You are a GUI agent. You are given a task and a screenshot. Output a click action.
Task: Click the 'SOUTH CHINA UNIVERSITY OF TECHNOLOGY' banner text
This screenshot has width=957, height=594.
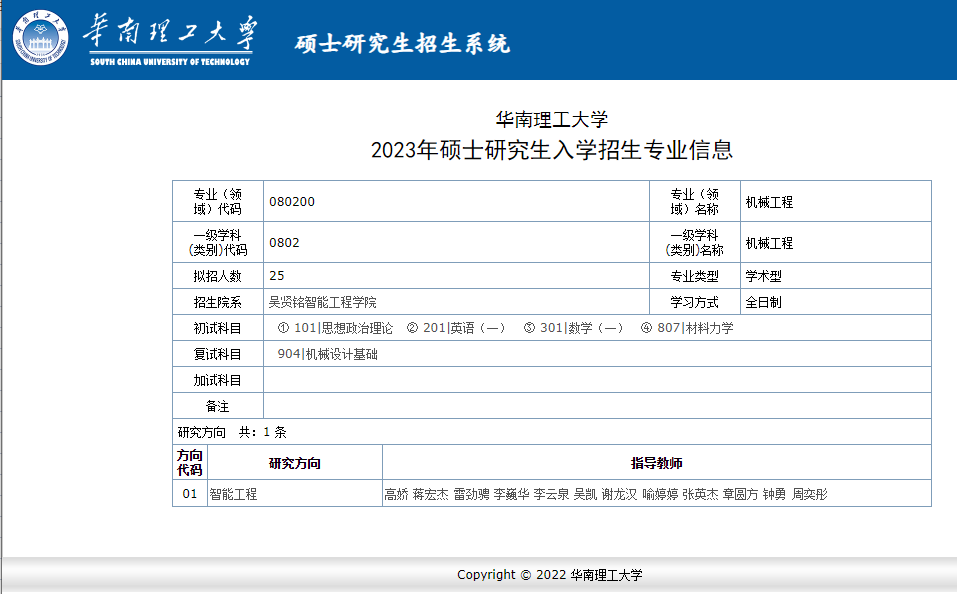click(170, 62)
